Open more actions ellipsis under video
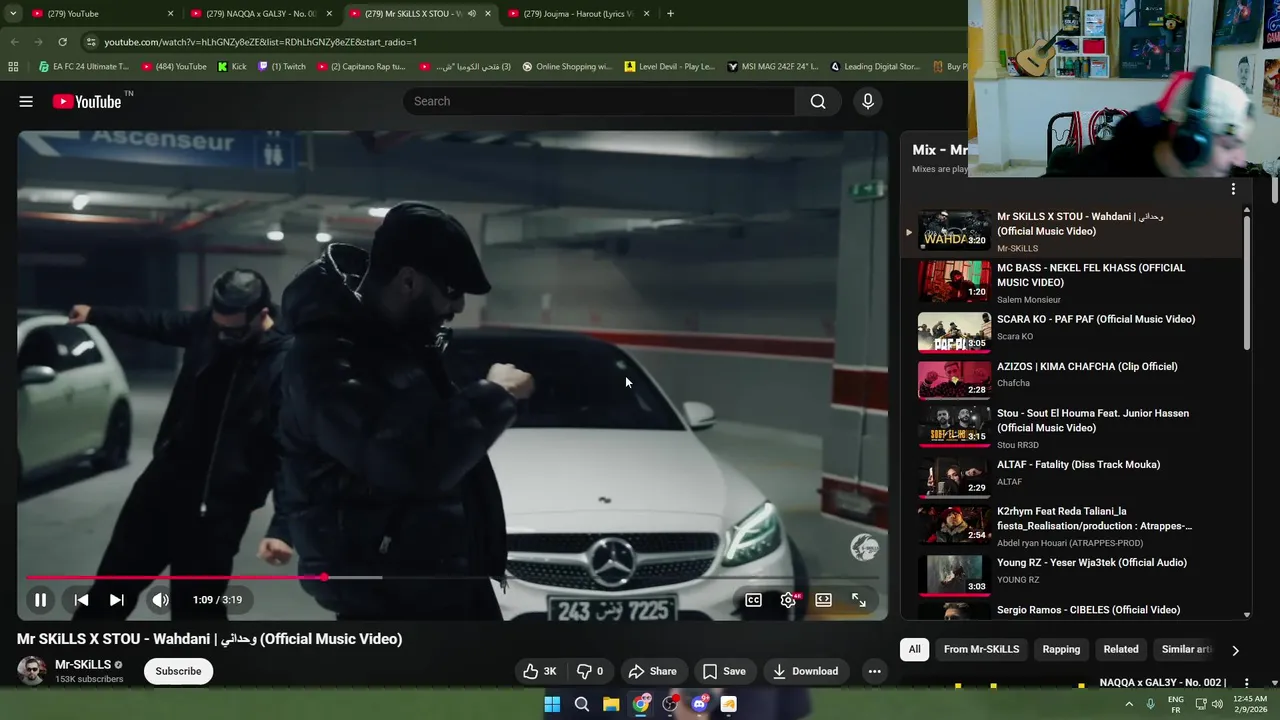This screenshot has height=720, width=1280. point(875,671)
